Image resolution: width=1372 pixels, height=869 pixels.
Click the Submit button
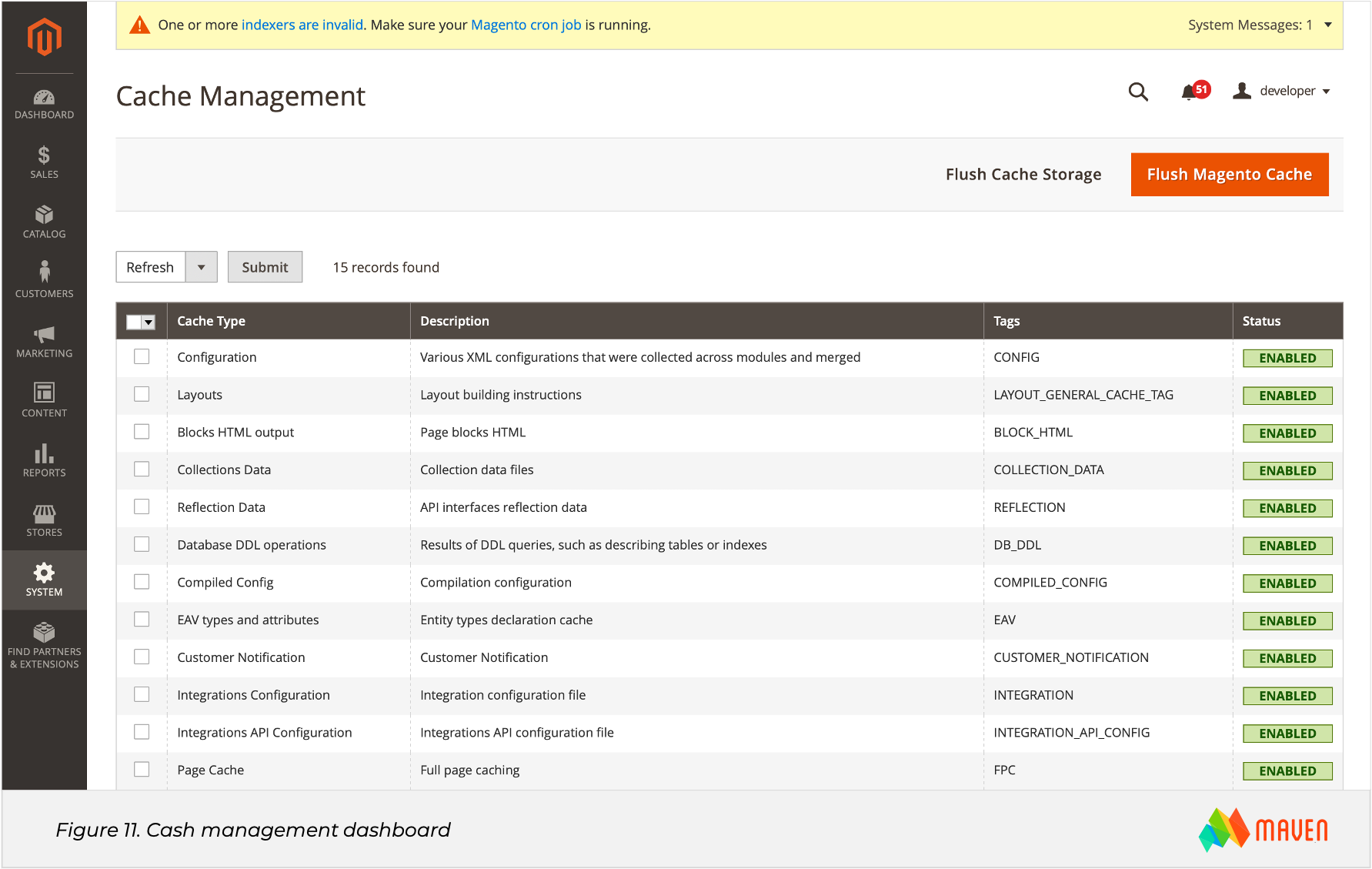pos(265,267)
